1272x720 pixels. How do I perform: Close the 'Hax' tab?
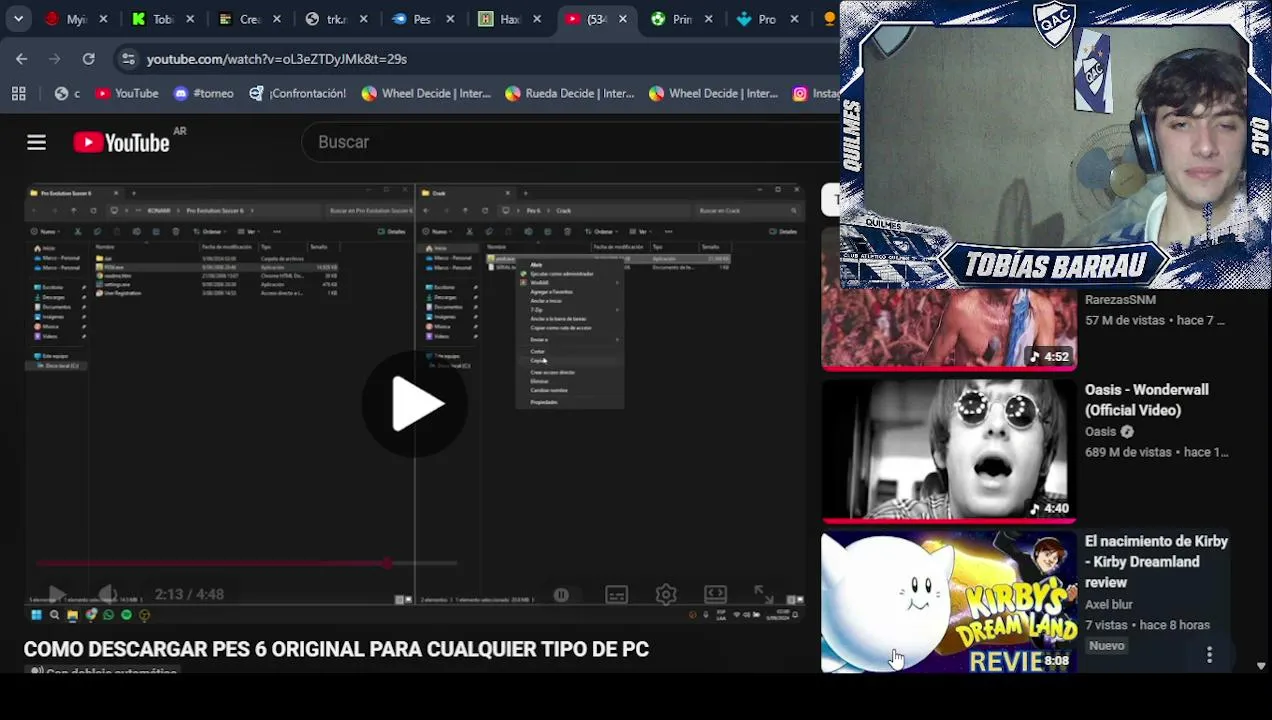click(x=537, y=19)
